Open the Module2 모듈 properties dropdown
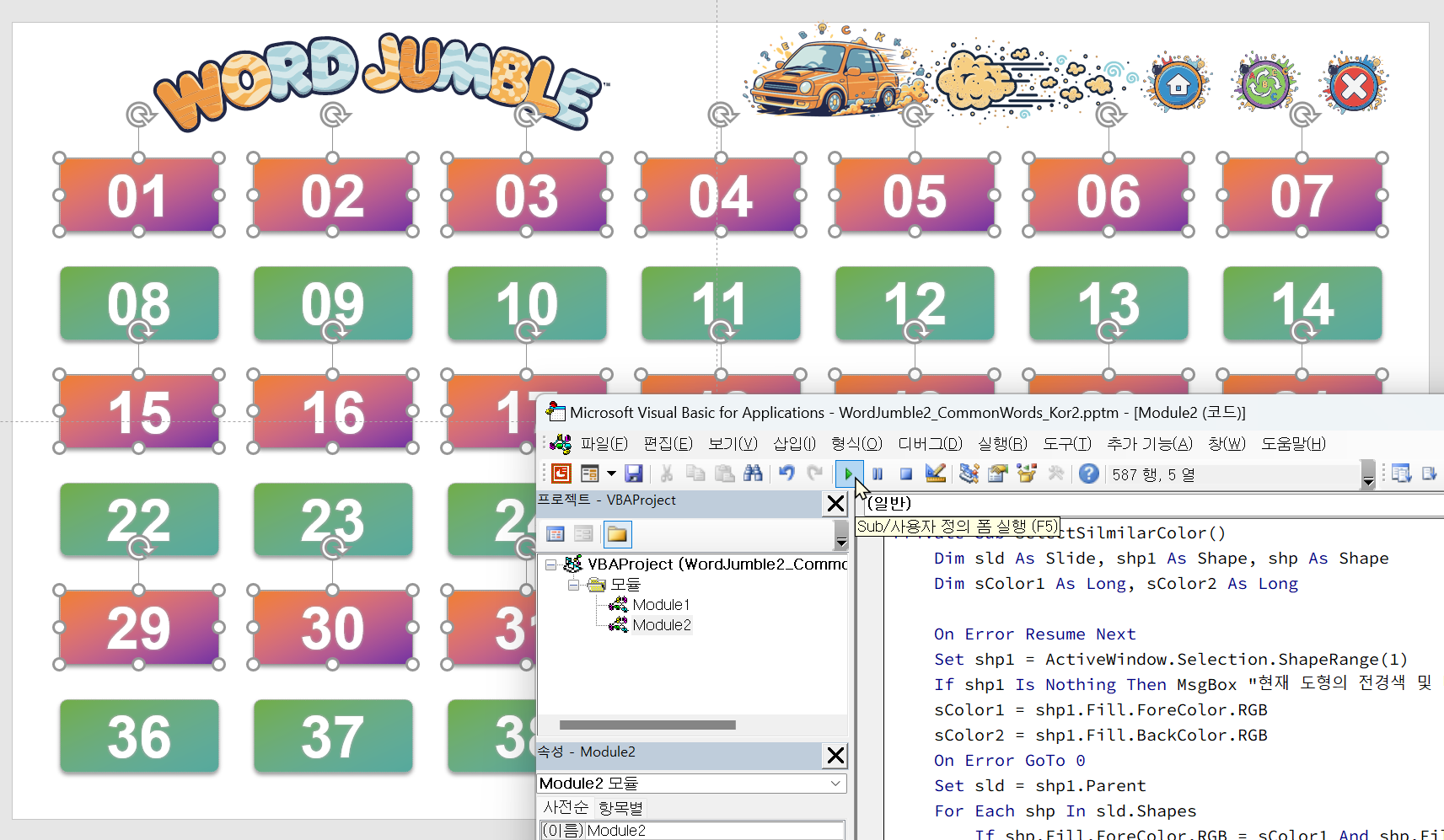Screen dimensions: 1444x840 [x=835, y=784]
